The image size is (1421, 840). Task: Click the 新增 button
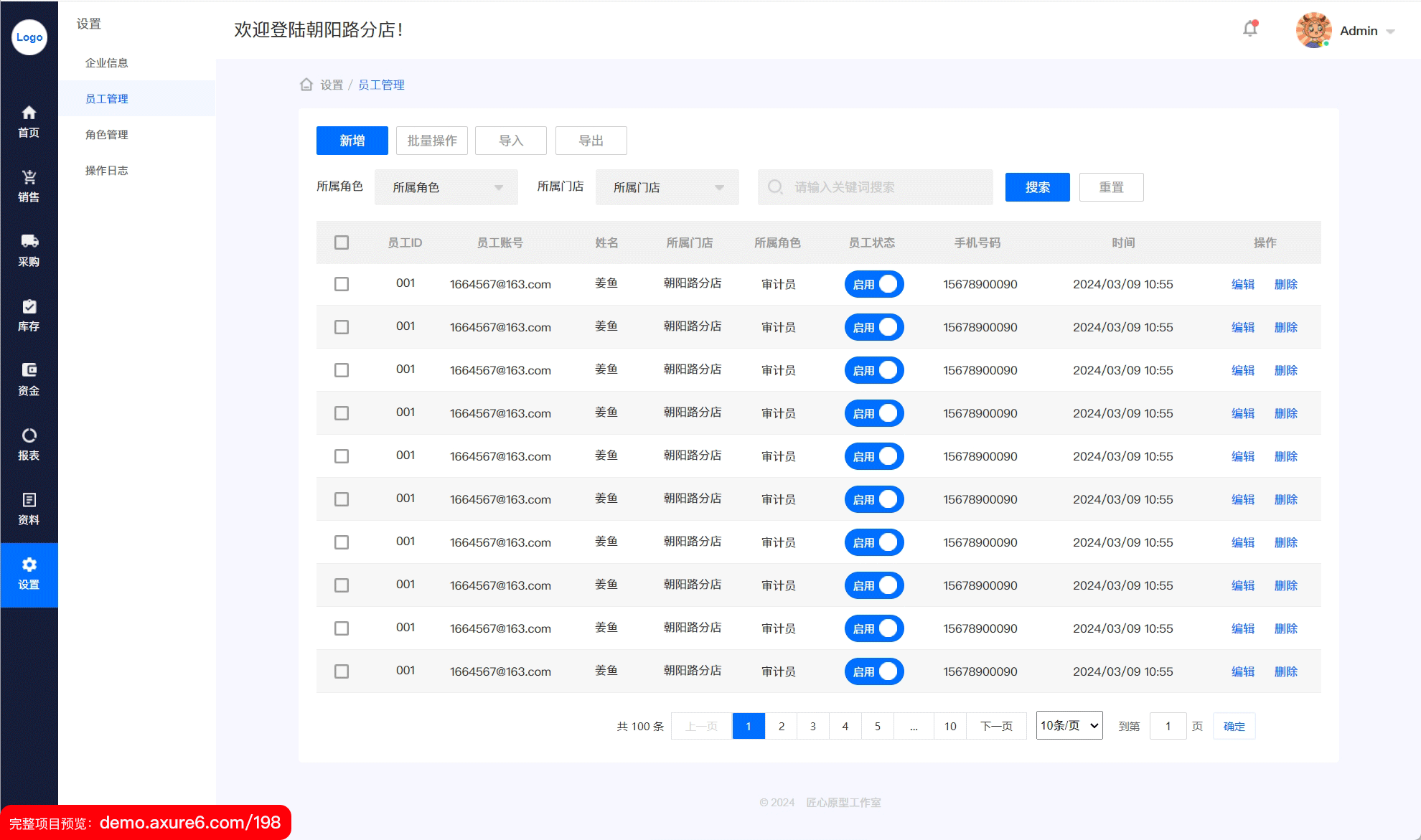[x=352, y=141]
